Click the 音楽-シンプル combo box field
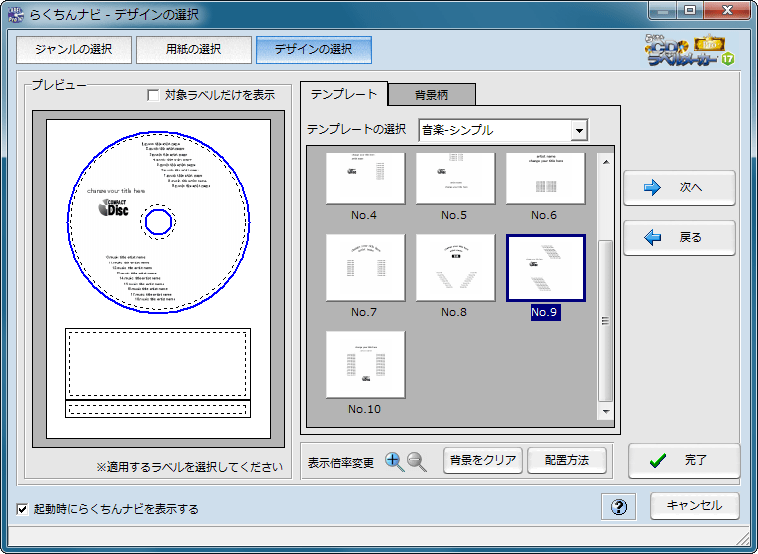 [503, 131]
